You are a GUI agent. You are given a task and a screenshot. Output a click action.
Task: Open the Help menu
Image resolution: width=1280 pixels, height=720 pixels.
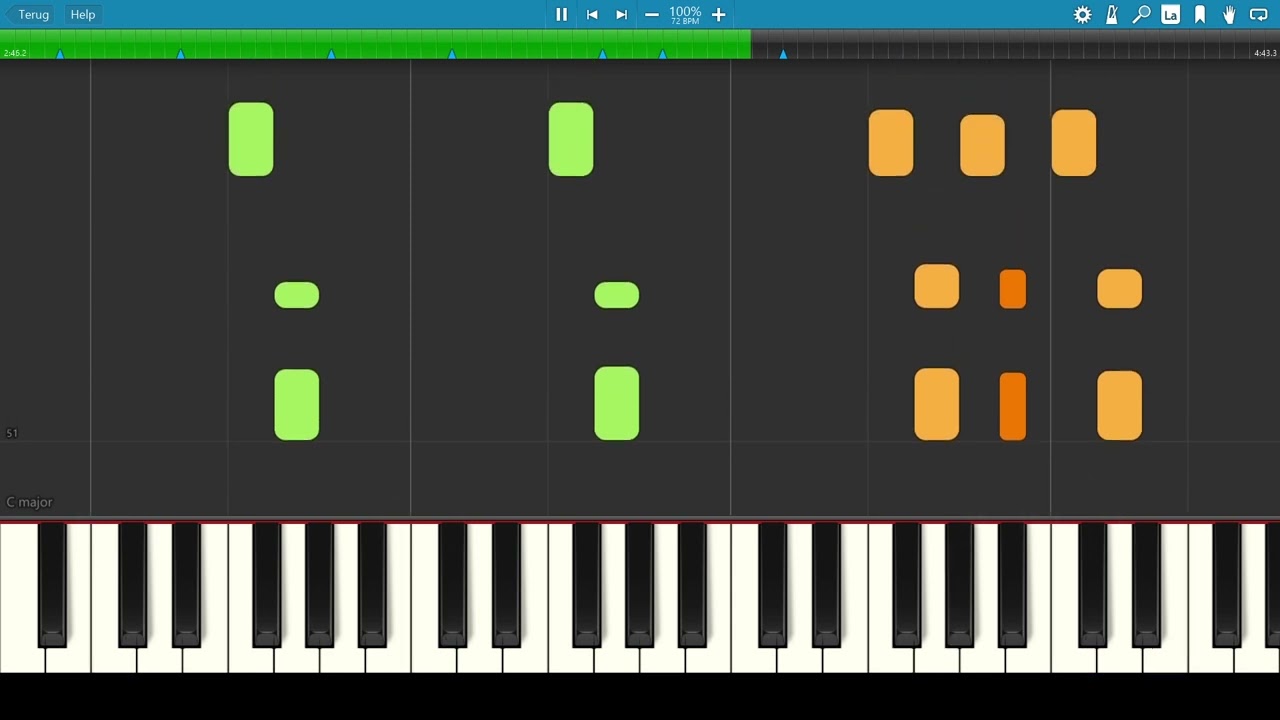point(83,14)
